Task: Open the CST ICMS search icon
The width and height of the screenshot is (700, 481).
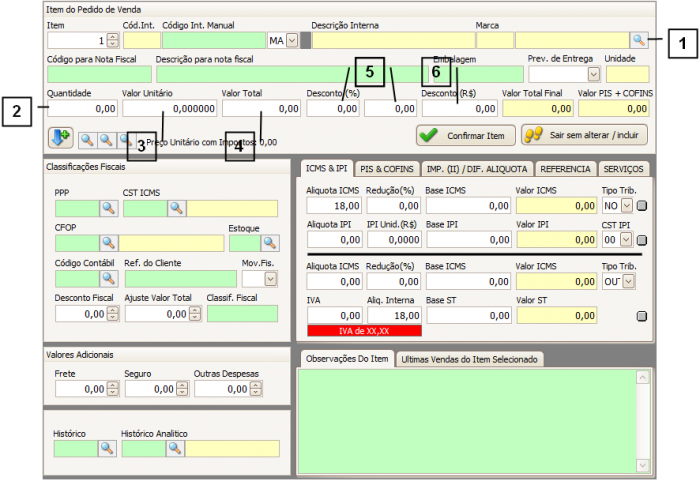Action: (176, 208)
